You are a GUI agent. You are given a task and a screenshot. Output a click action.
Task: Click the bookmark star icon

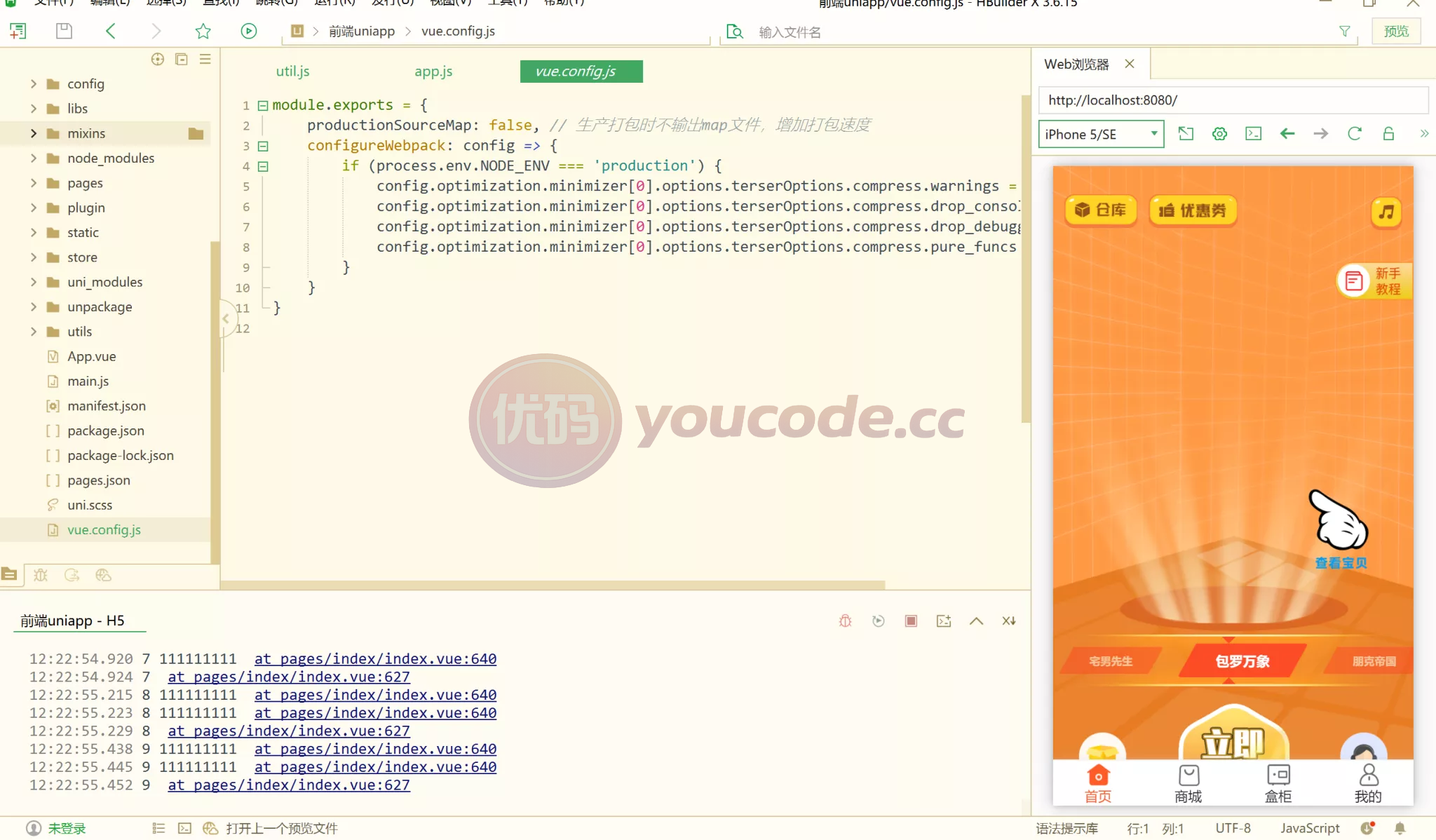(x=203, y=31)
